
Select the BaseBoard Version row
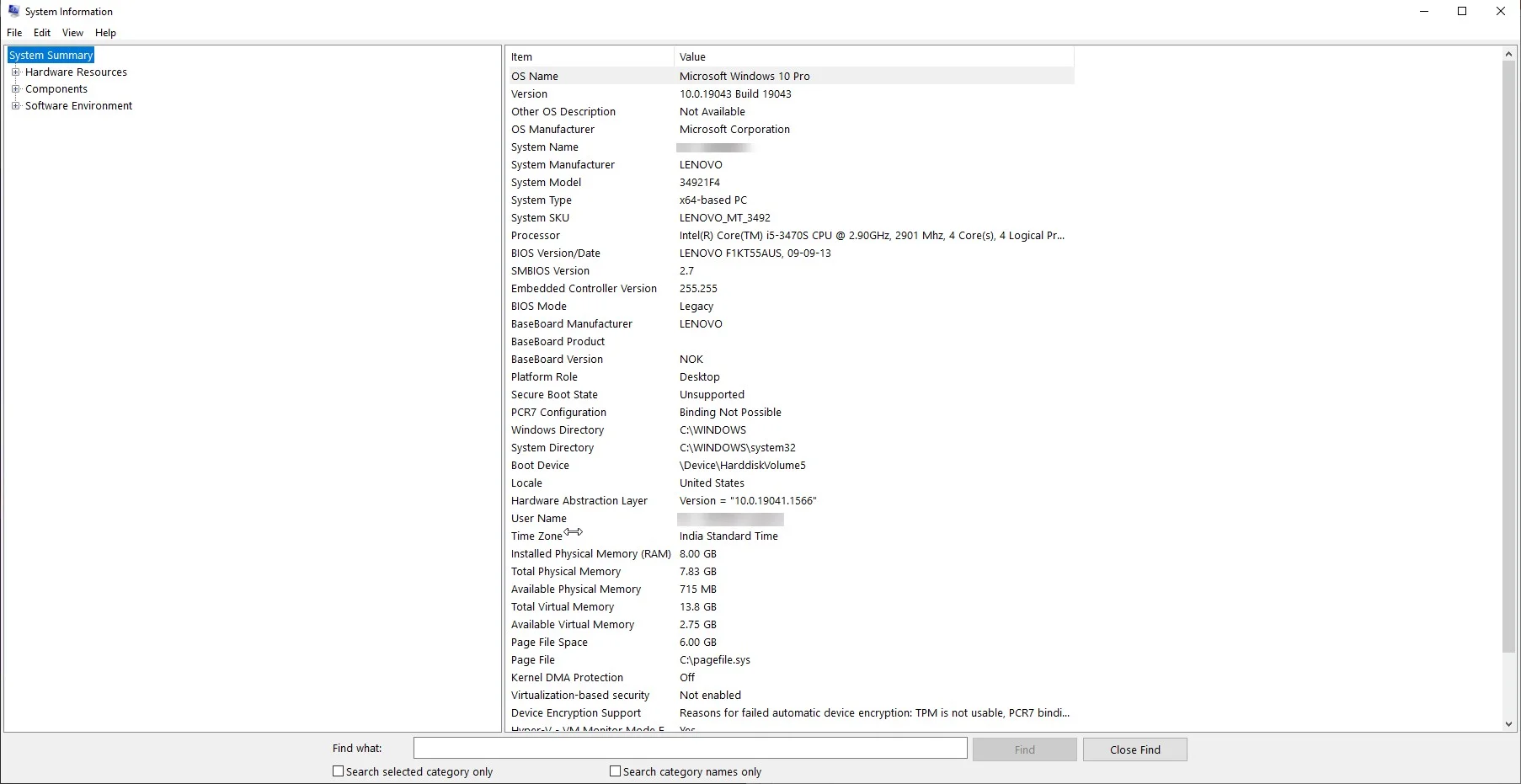coord(790,360)
